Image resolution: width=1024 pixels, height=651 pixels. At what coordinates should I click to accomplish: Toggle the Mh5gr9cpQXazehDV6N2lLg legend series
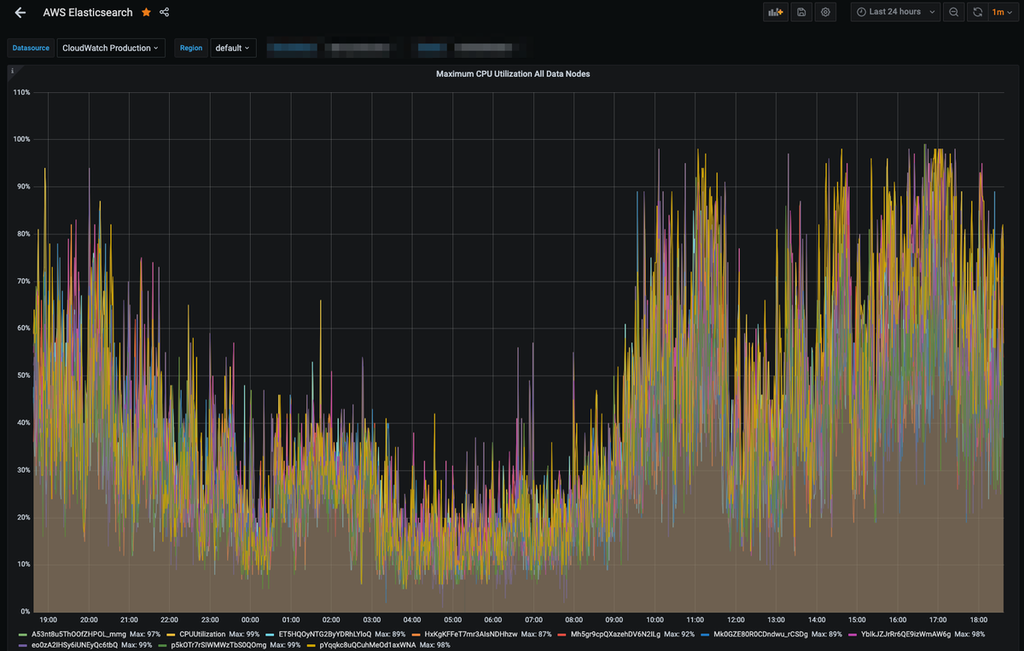615,634
